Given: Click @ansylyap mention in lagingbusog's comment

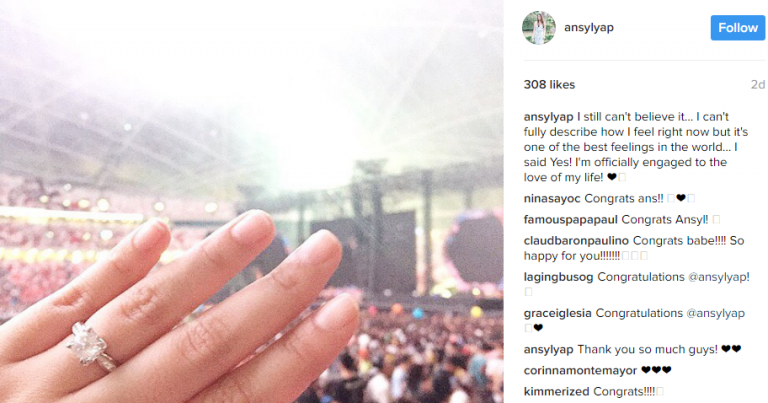Looking at the screenshot, I should 719,277.
